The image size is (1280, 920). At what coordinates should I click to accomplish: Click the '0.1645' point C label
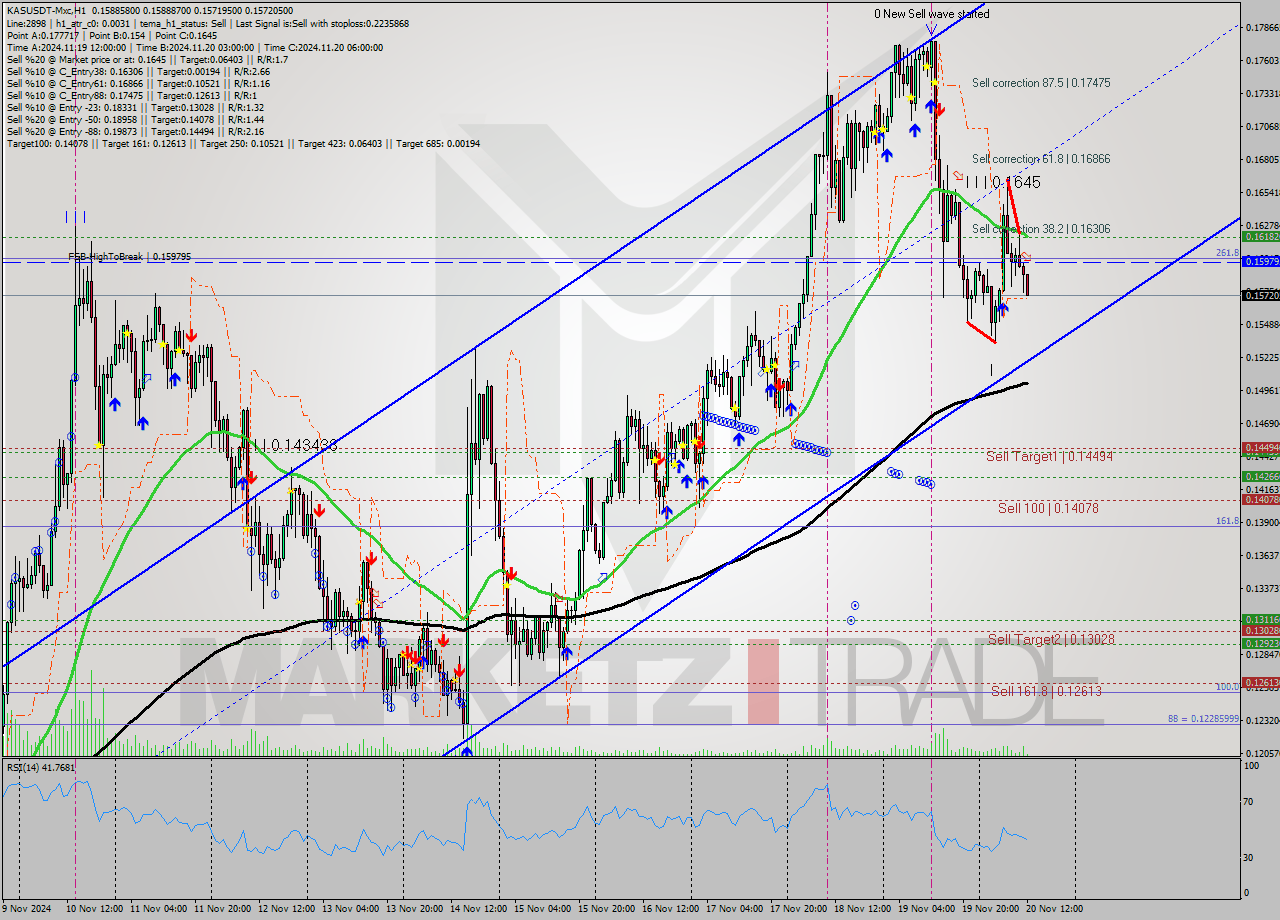pyautogui.click(x=1016, y=183)
